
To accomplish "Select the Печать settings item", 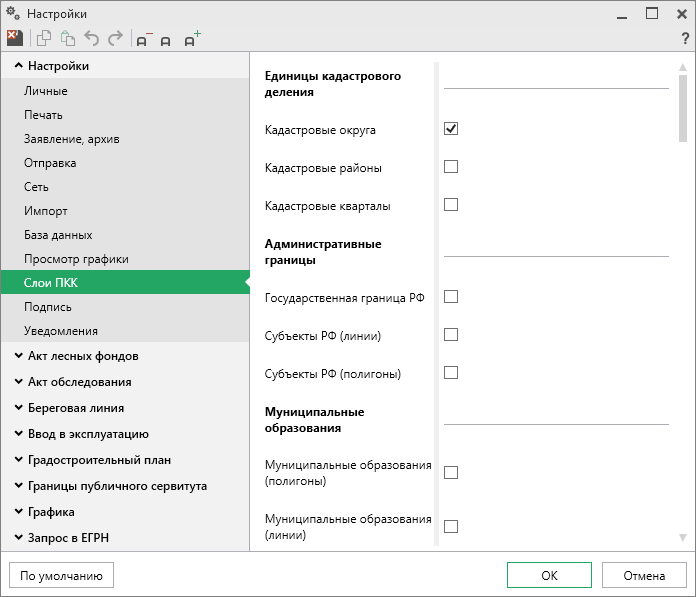I will (43, 115).
